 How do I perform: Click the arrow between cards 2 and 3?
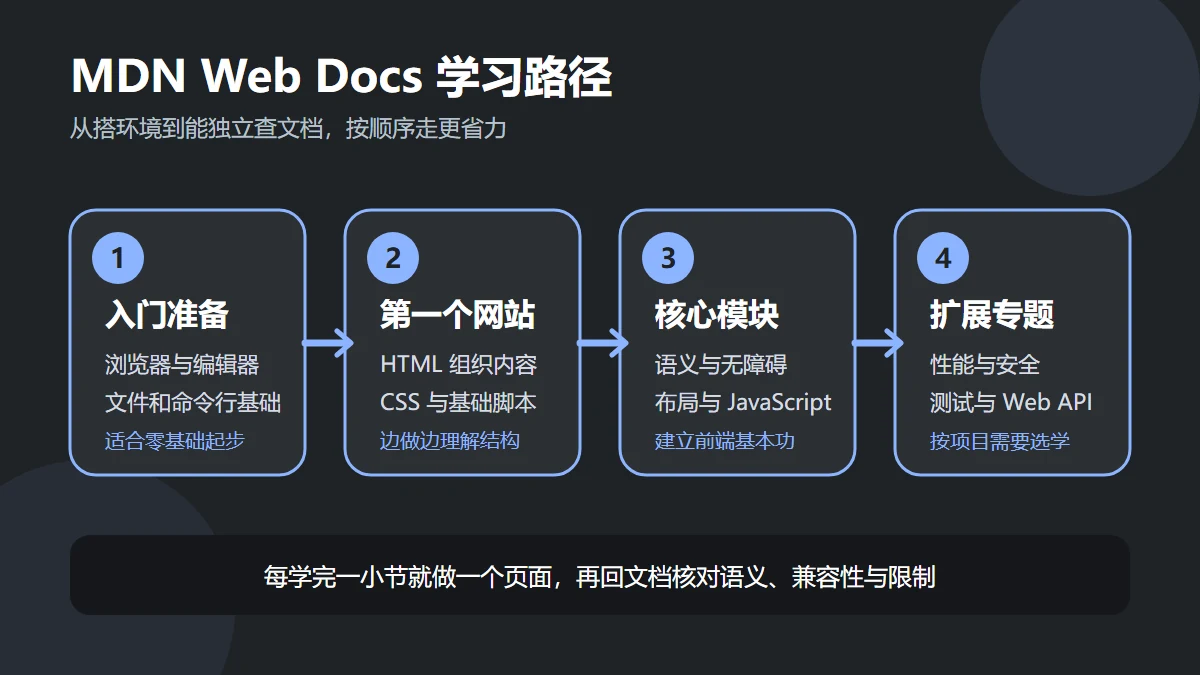click(x=603, y=343)
